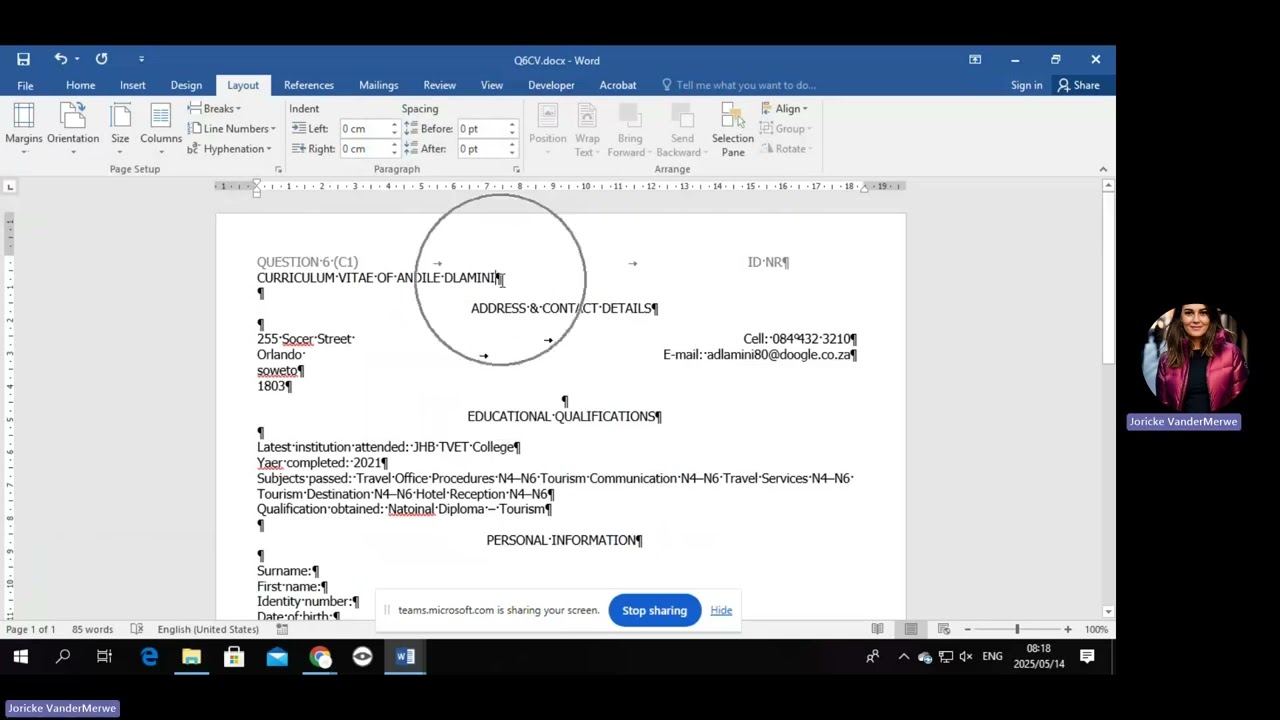Click the Send Backward button
Screen dimensions: 1280x720
[x=682, y=130]
